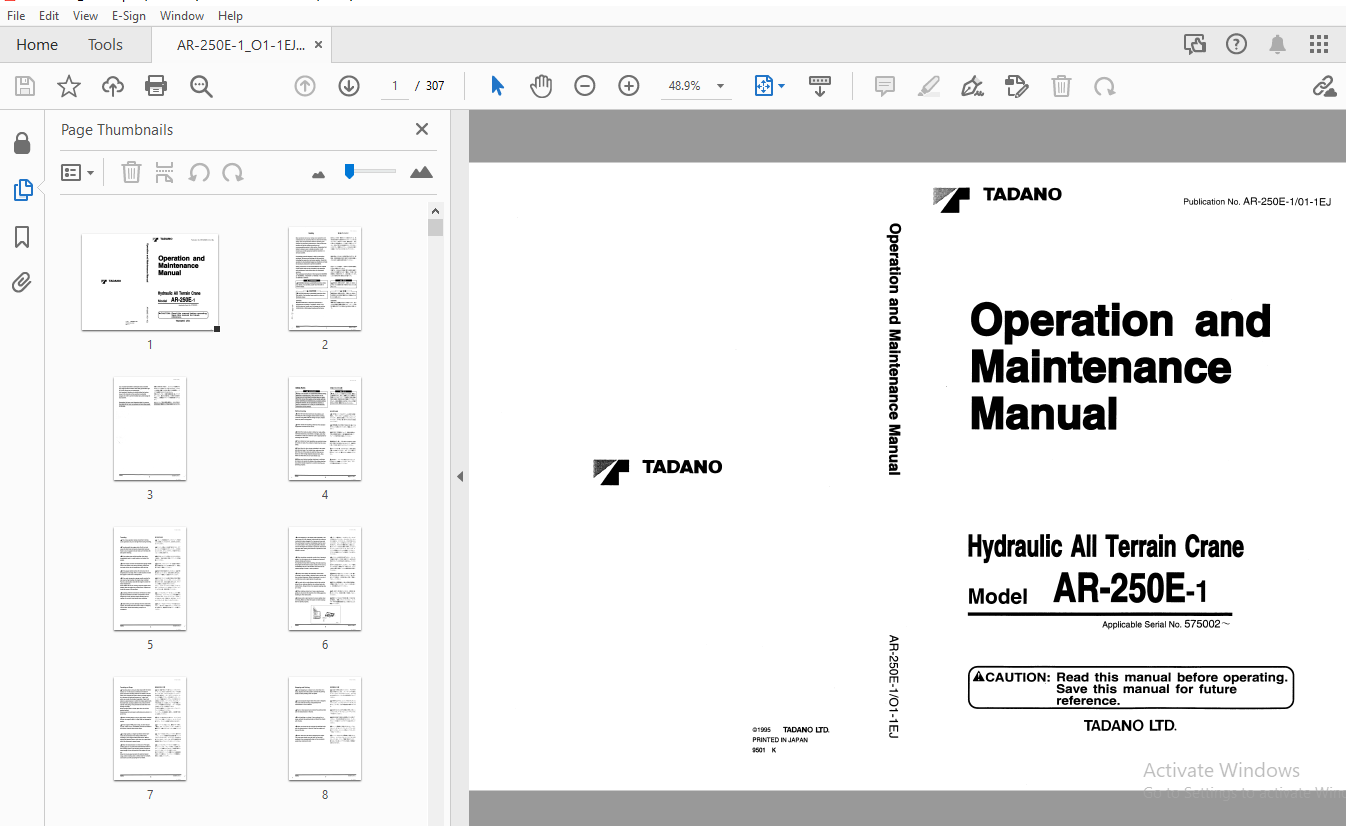Open the Help menu
The image size is (1346, 826).
point(230,15)
